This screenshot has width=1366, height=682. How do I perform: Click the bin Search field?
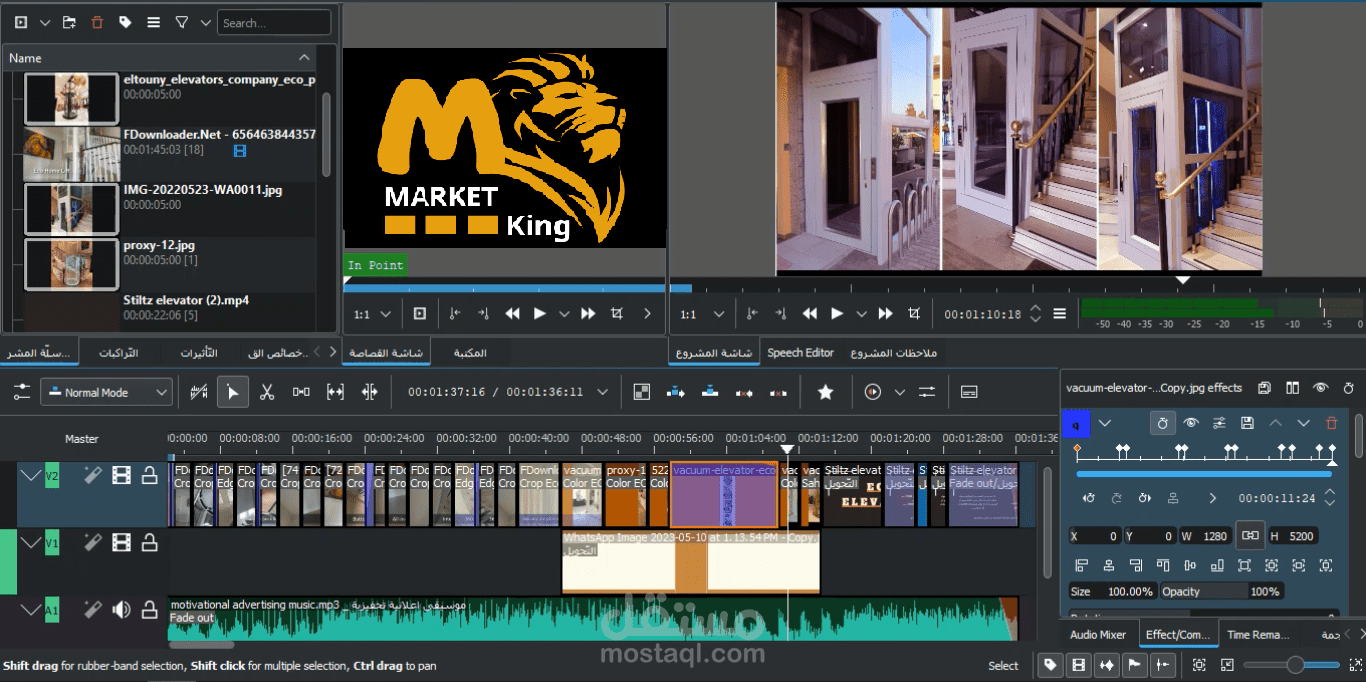tap(275, 22)
